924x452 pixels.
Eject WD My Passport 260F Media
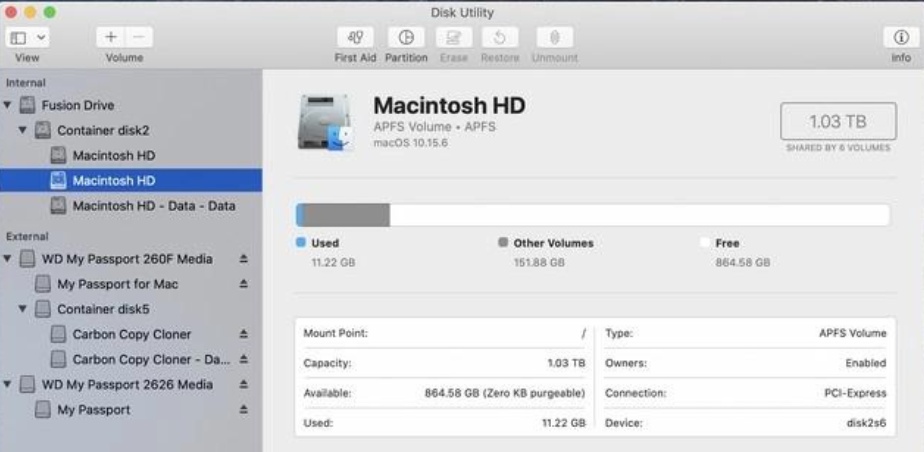click(243, 259)
